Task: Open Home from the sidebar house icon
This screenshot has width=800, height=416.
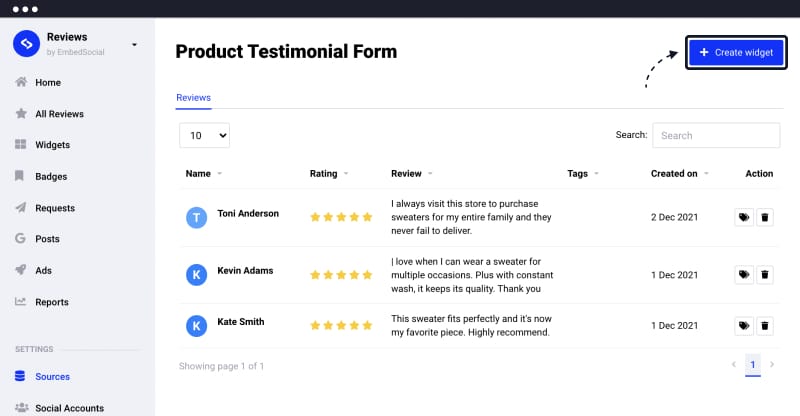Action: 21,82
